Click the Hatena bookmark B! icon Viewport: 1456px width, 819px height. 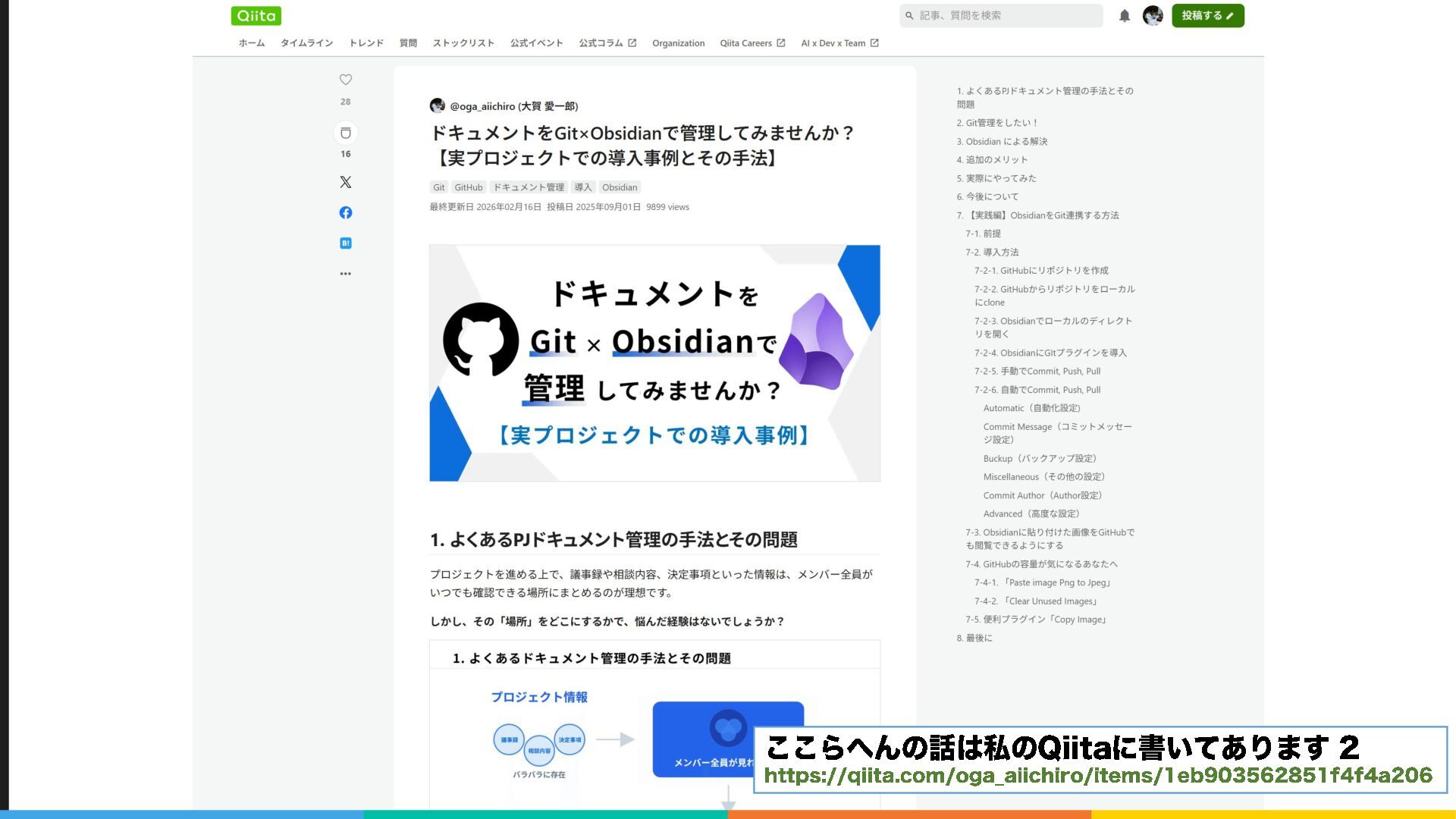346,243
